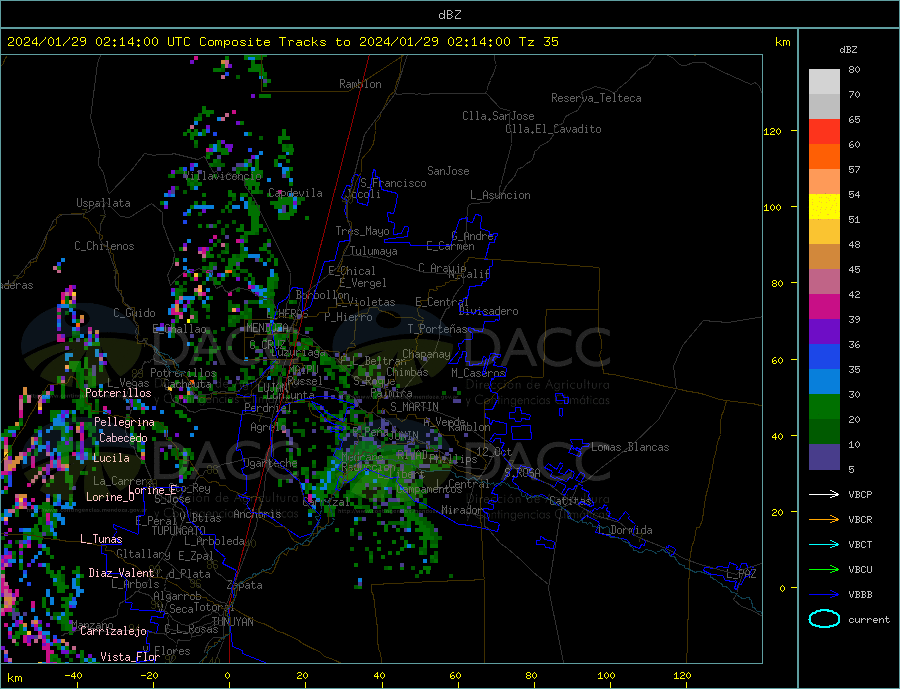This screenshot has height=689, width=900.
Task: Click the Cabecedo station label
Action: pyautogui.click(x=123, y=438)
